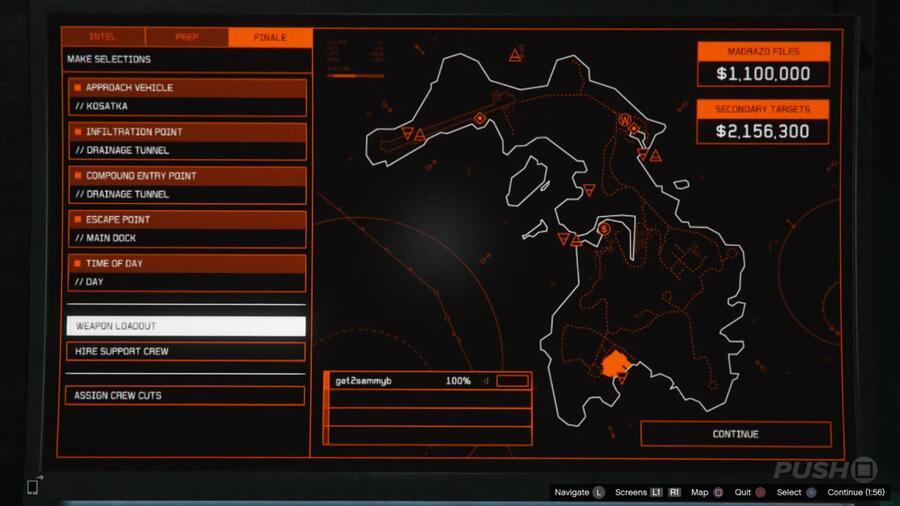The width and height of the screenshot is (900, 506).
Task: Open the Time of Day selection
Action: click(187, 273)
